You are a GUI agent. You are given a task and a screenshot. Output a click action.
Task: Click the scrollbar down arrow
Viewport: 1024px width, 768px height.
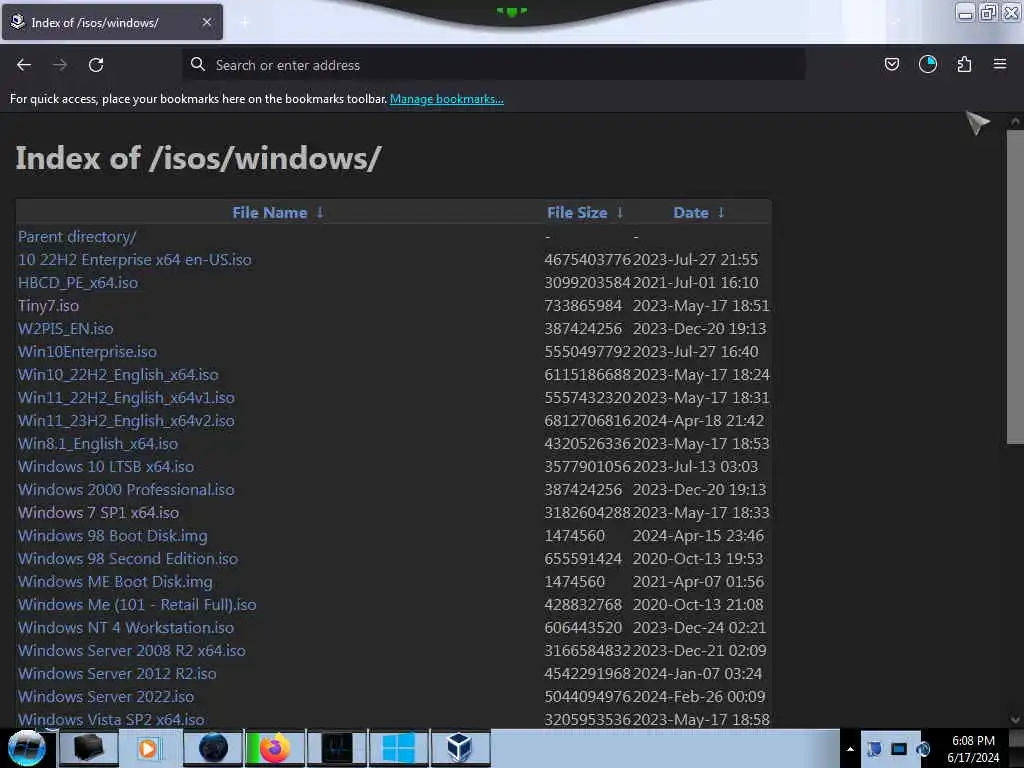pyautogui.click(x=1015, y=720)
